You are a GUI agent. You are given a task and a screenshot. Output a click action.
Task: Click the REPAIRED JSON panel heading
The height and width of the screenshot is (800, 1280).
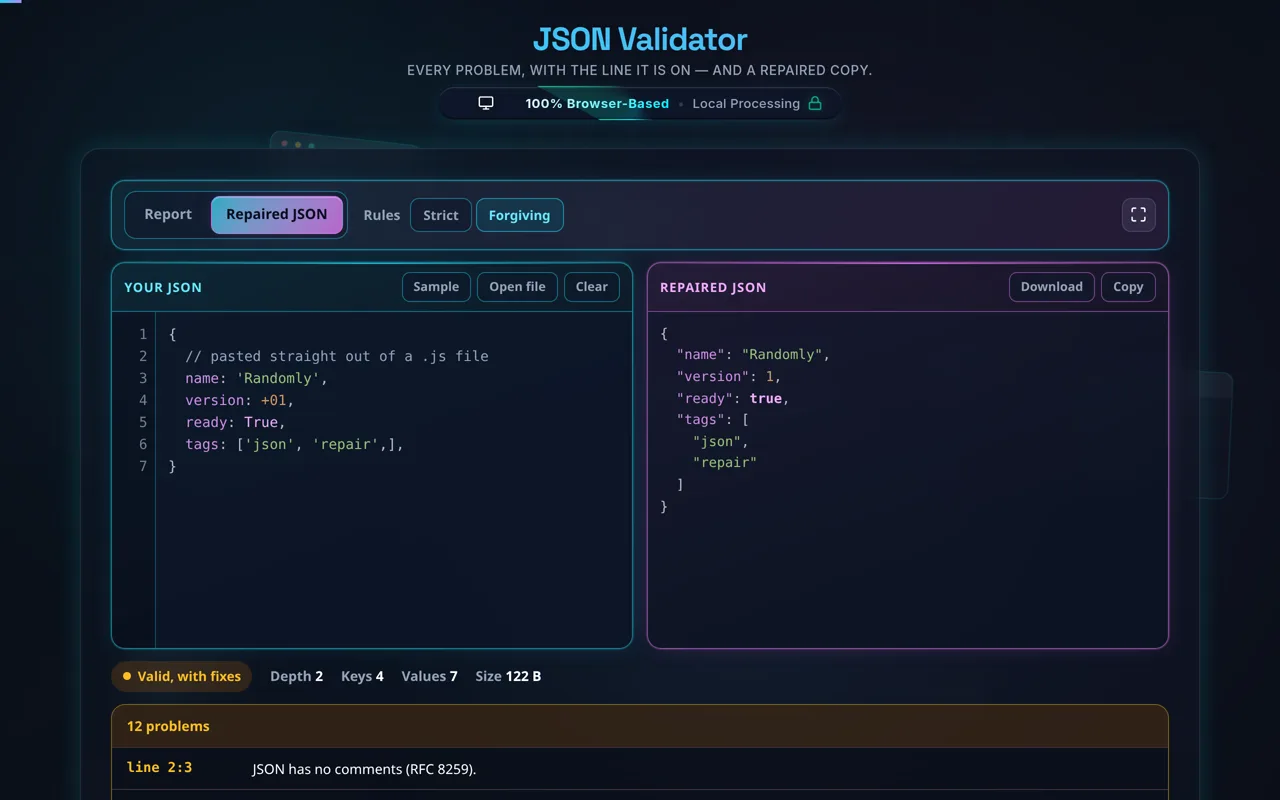[713, 287]
